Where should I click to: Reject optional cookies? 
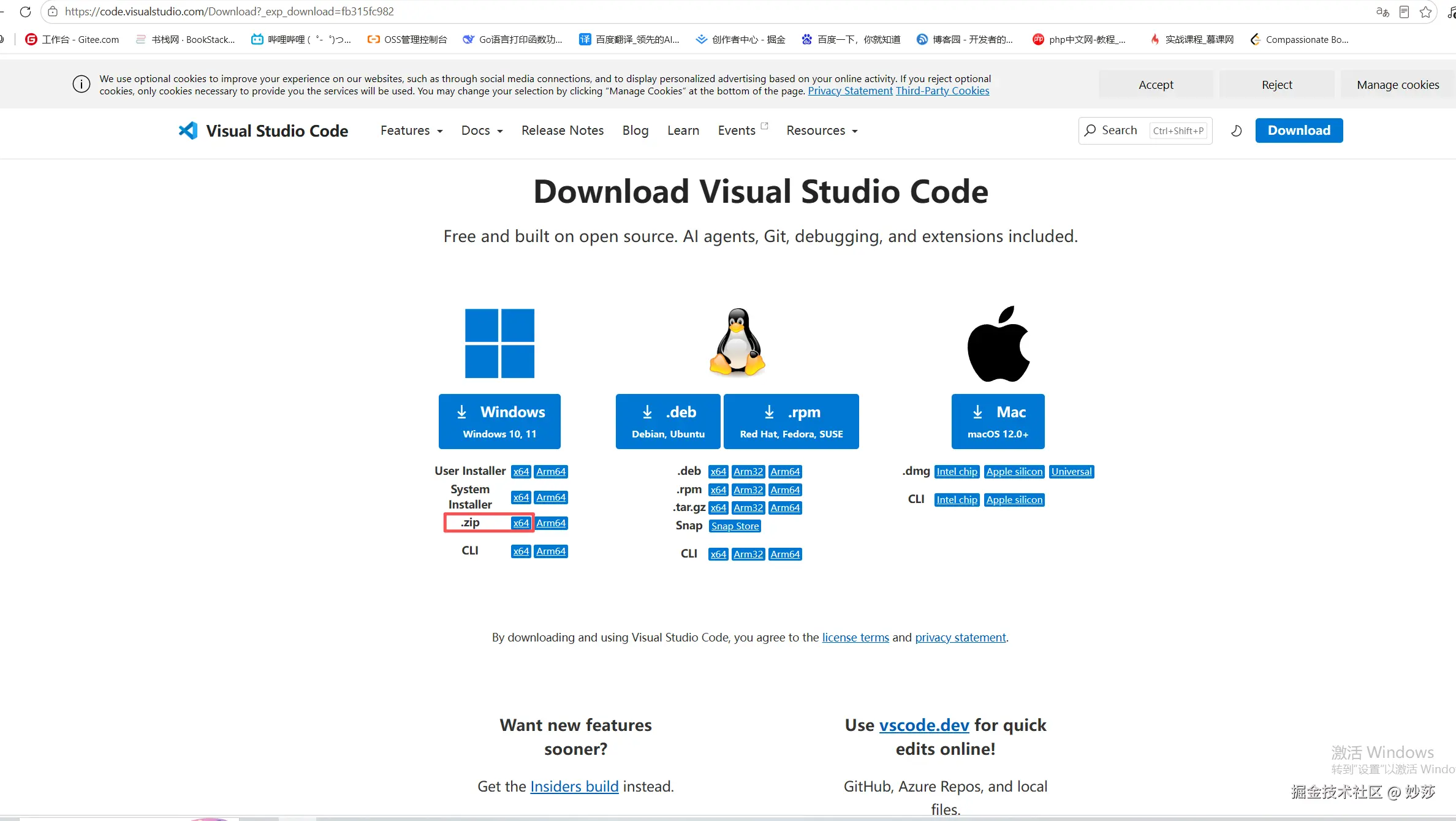(x=1276, y=85)
